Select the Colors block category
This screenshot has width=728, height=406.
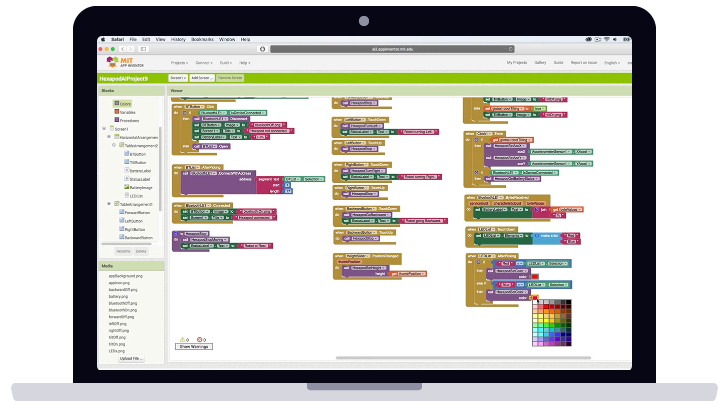[x=123, y=104]
